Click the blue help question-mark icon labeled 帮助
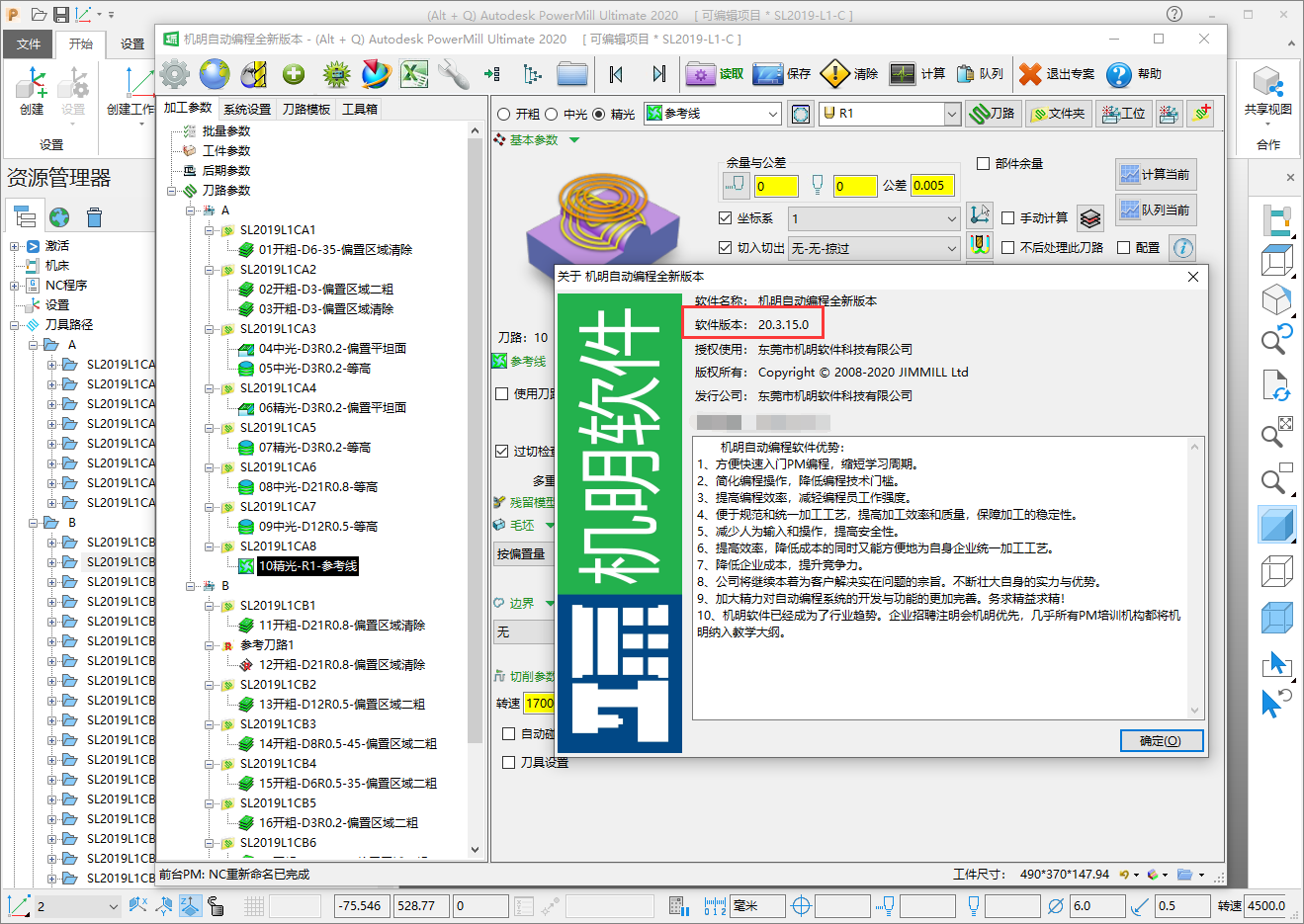This screenshot has width=1304, height=924. pos(1119,74)
